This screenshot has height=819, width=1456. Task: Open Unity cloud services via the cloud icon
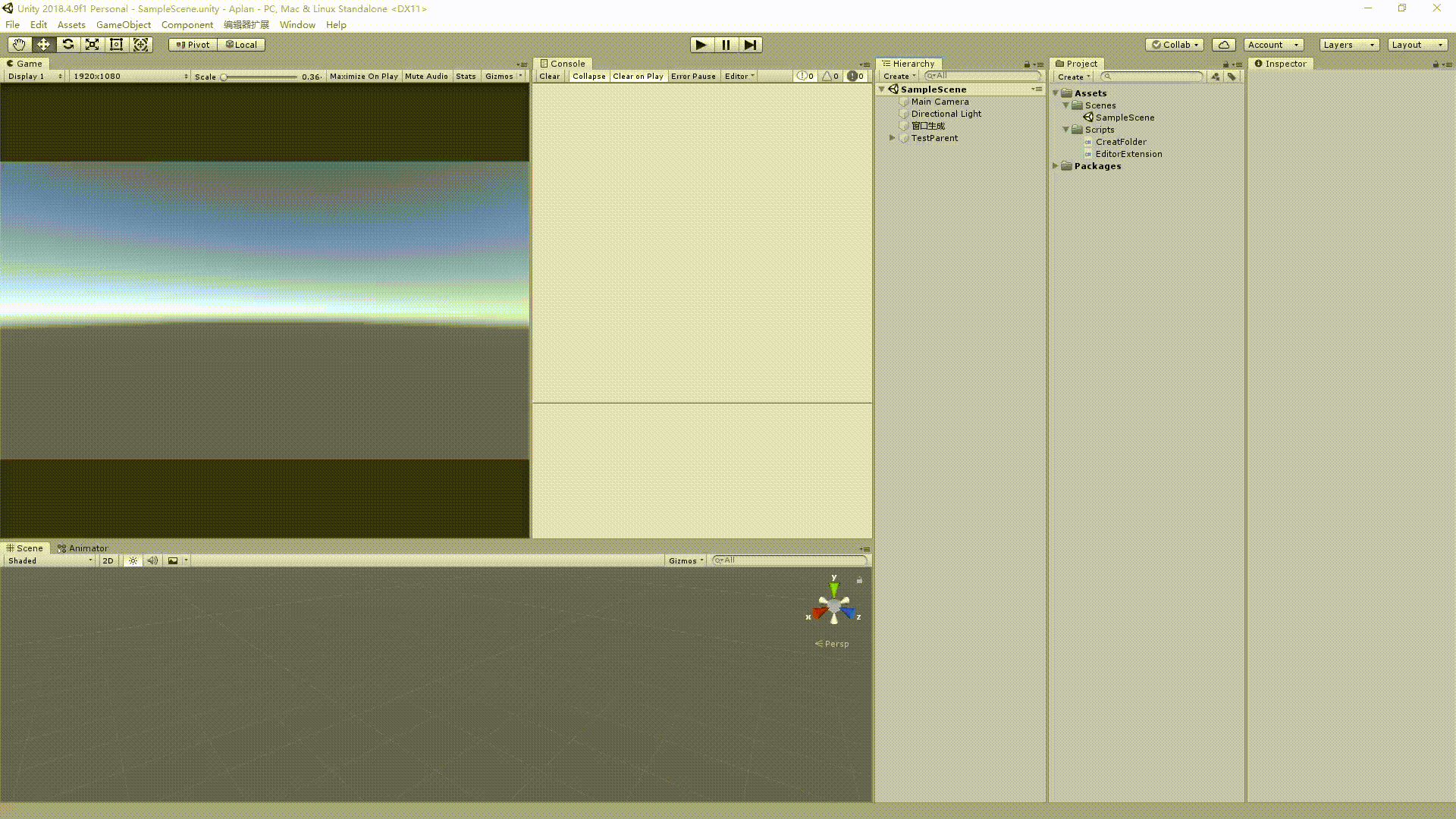point(1223,44)
